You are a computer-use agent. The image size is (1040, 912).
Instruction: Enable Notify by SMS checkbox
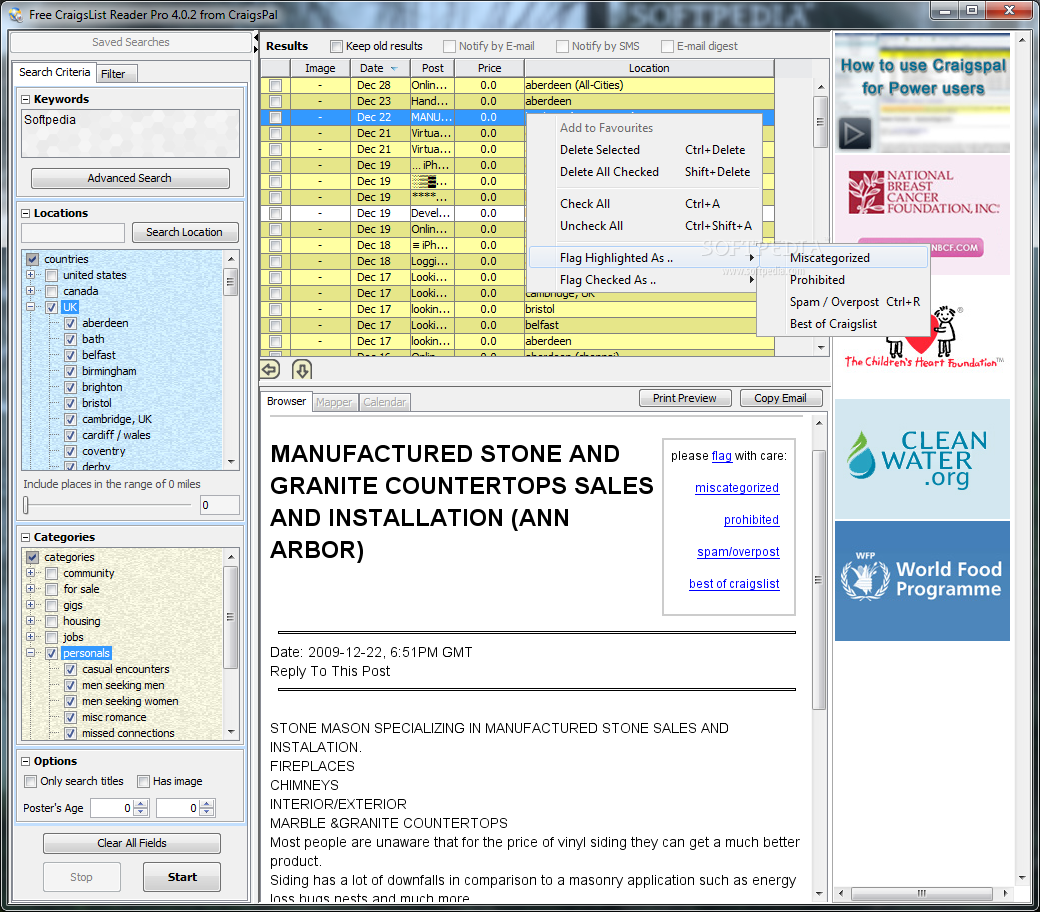tap(562, 46)
